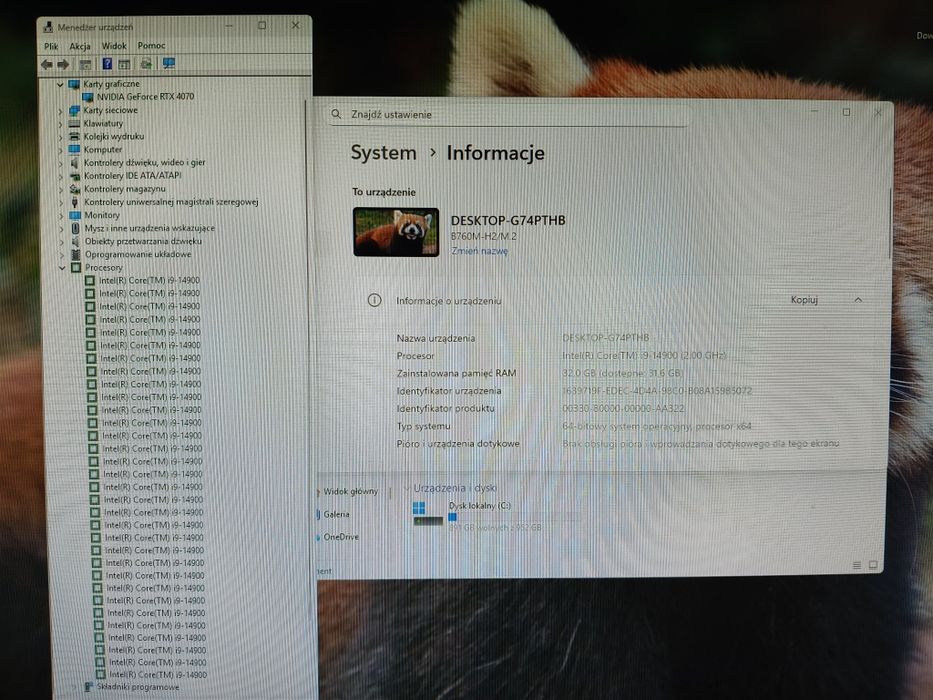Click the Kopiuj button
933x700 pixels.
coord(804,299)
